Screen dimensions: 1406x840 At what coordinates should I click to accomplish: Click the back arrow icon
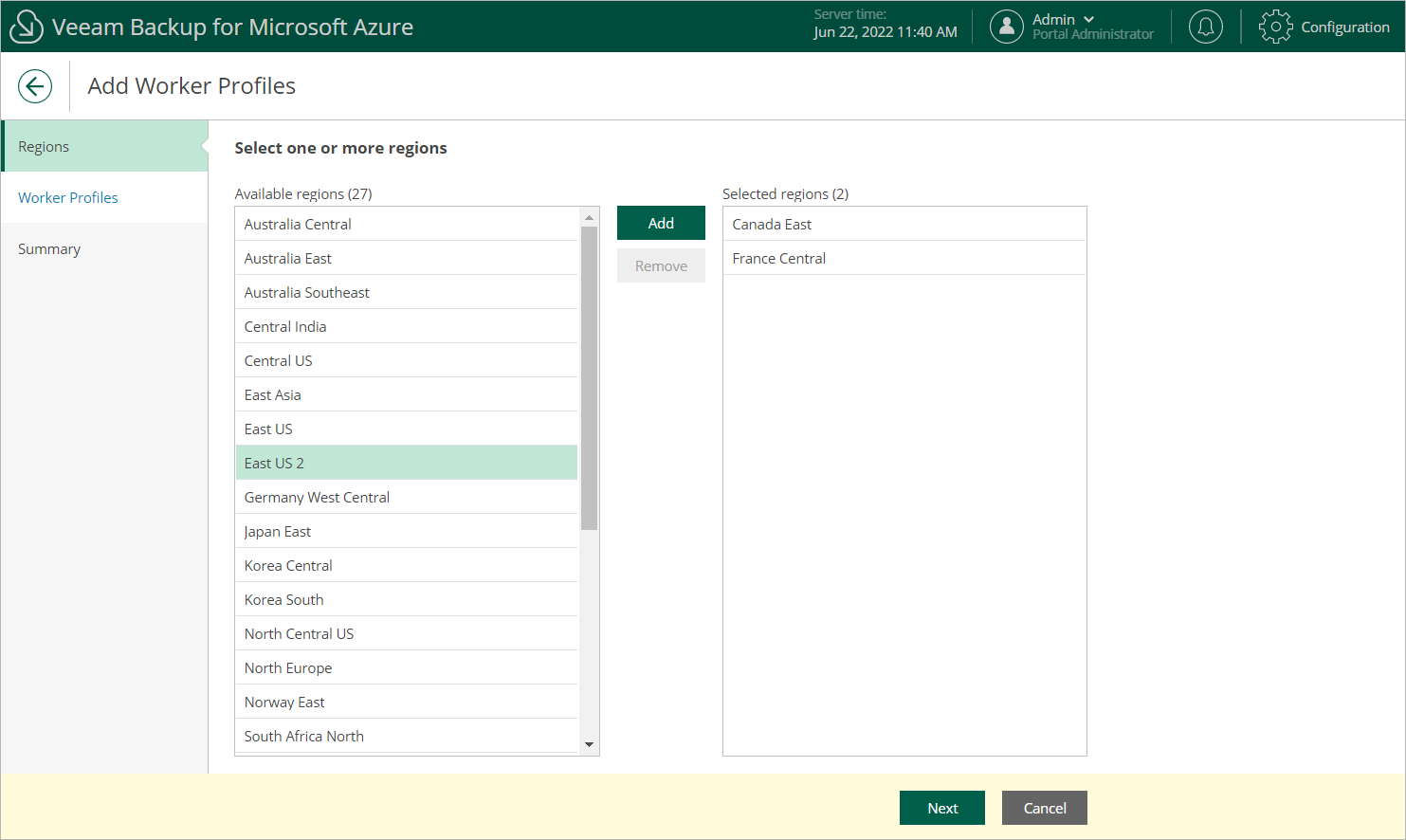coord(35,86)
